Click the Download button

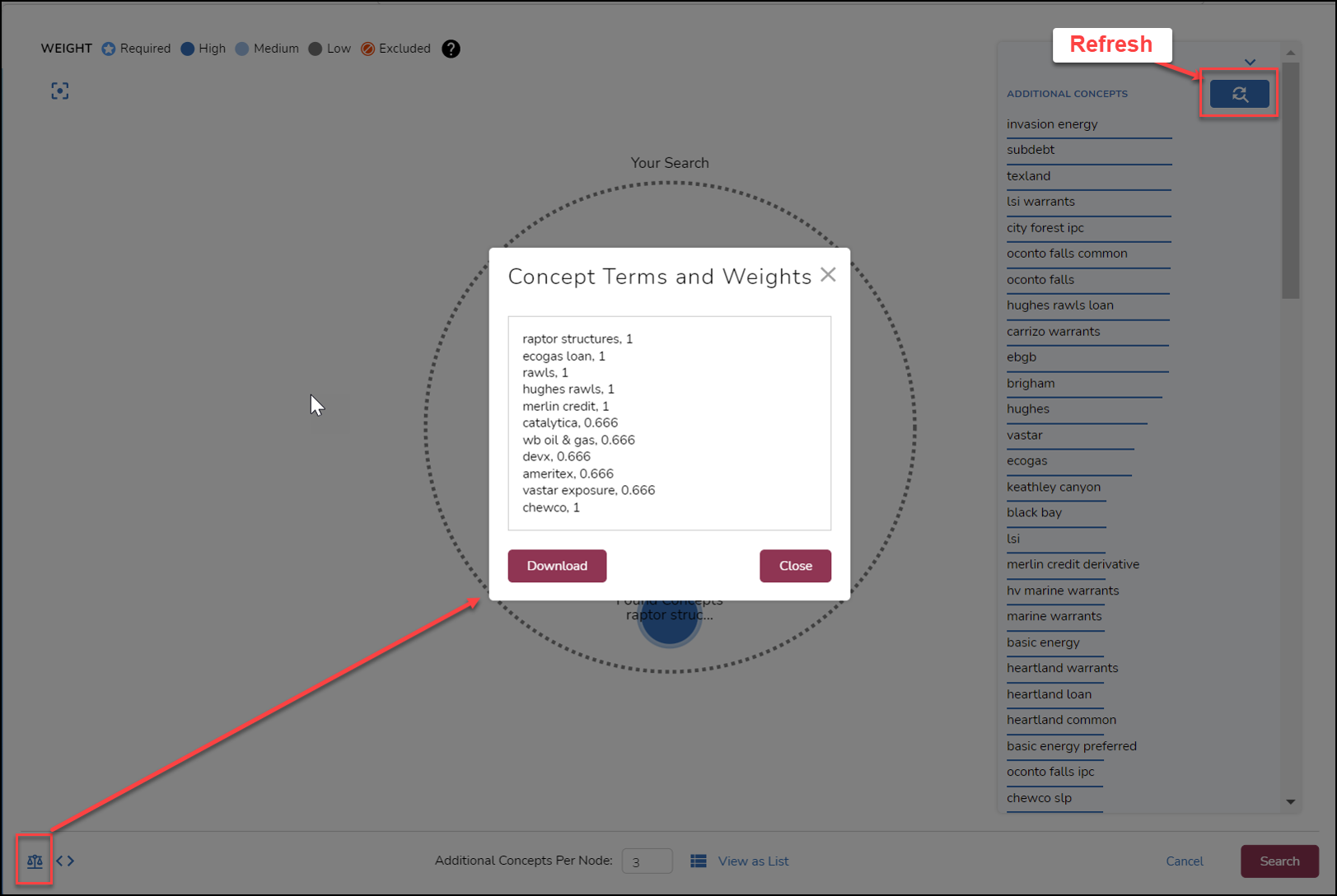click(557, 566)
